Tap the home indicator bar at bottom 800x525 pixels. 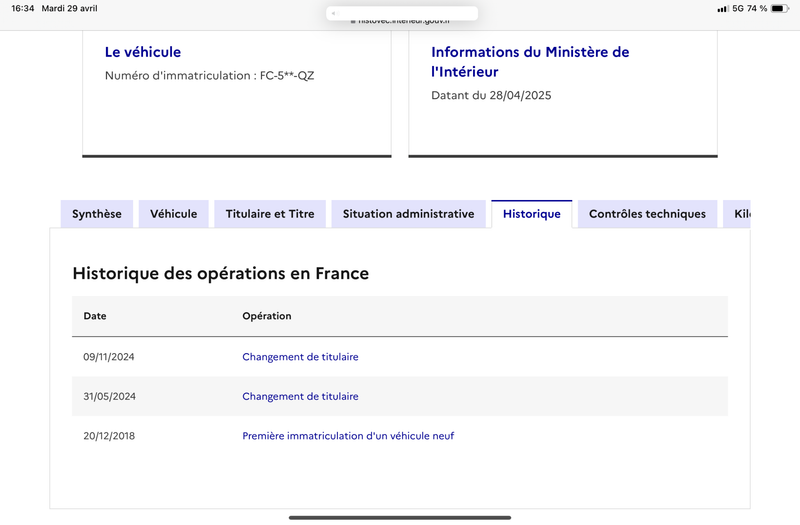click(400, 517)
